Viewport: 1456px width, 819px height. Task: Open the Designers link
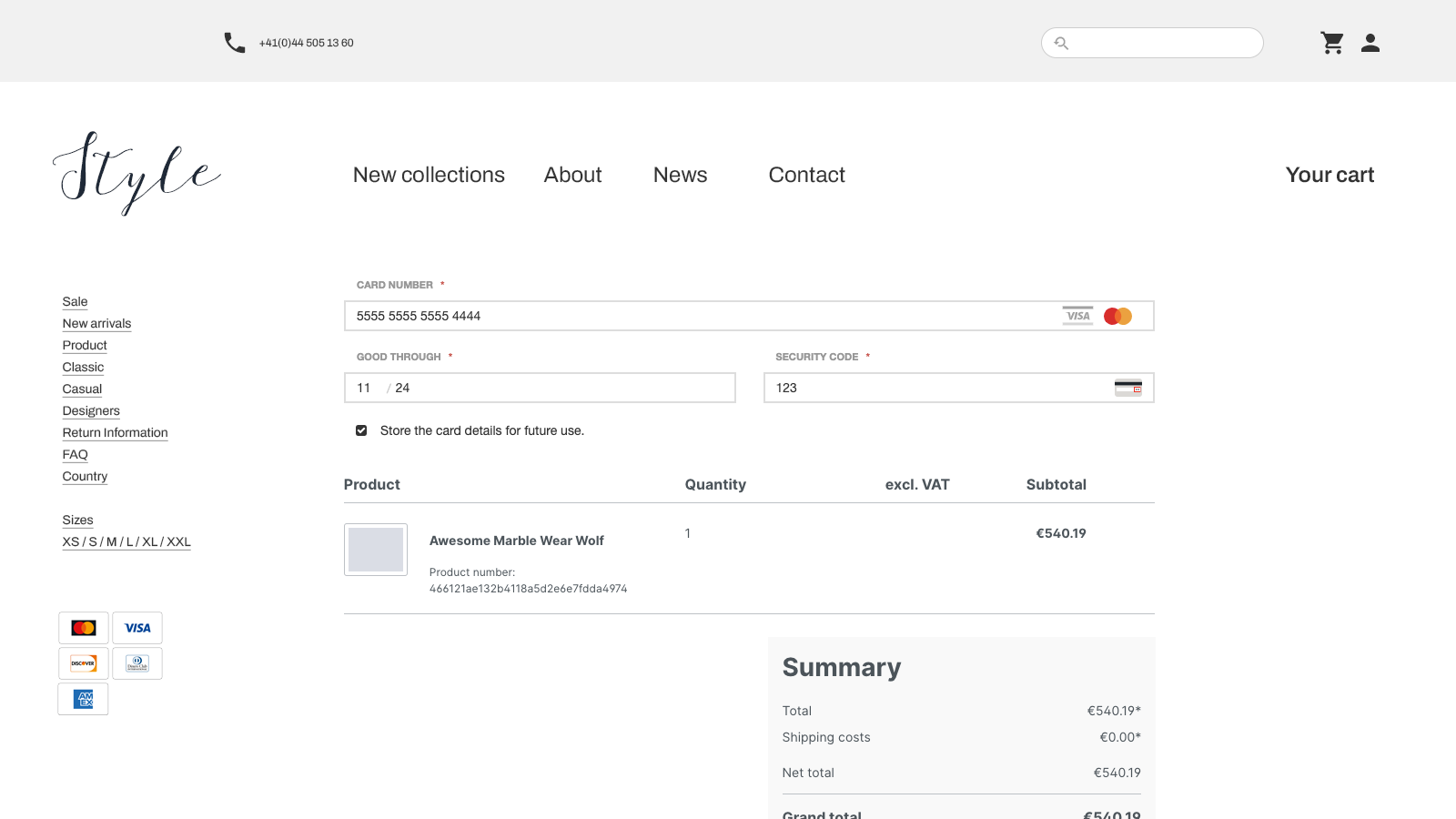tap(91, 411)
